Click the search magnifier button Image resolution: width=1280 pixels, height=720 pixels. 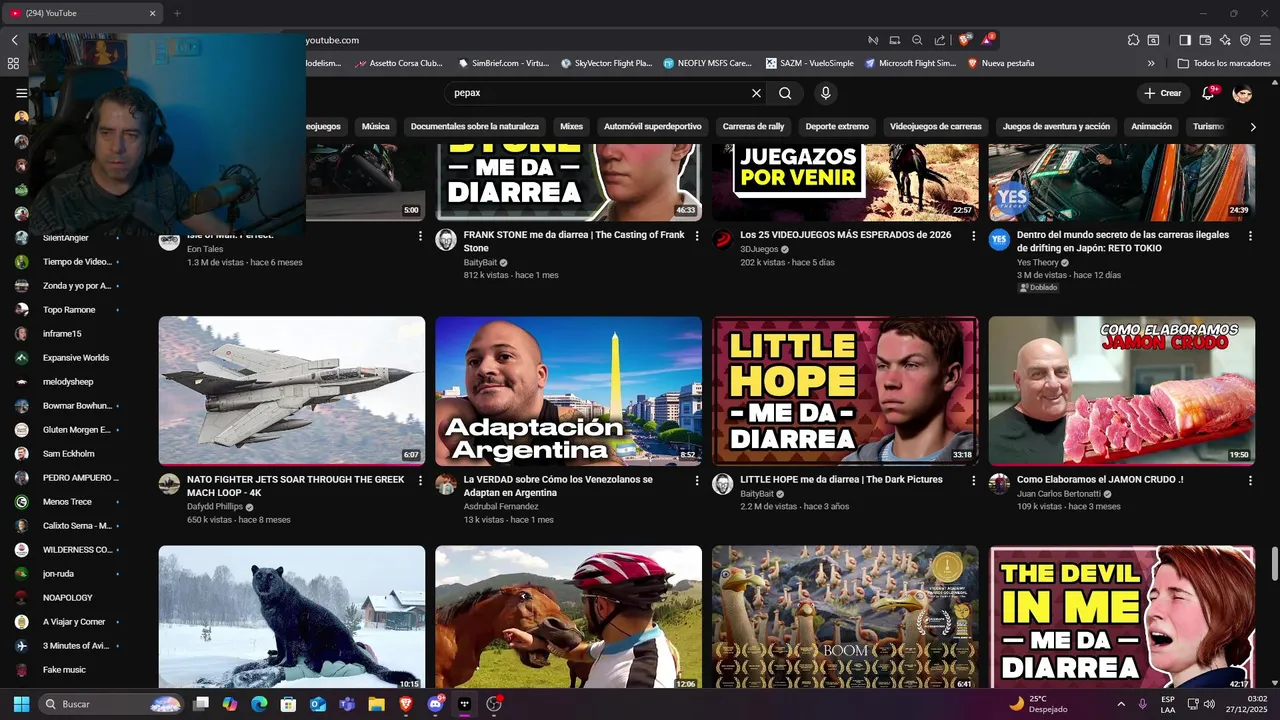(x=785, y=93)
